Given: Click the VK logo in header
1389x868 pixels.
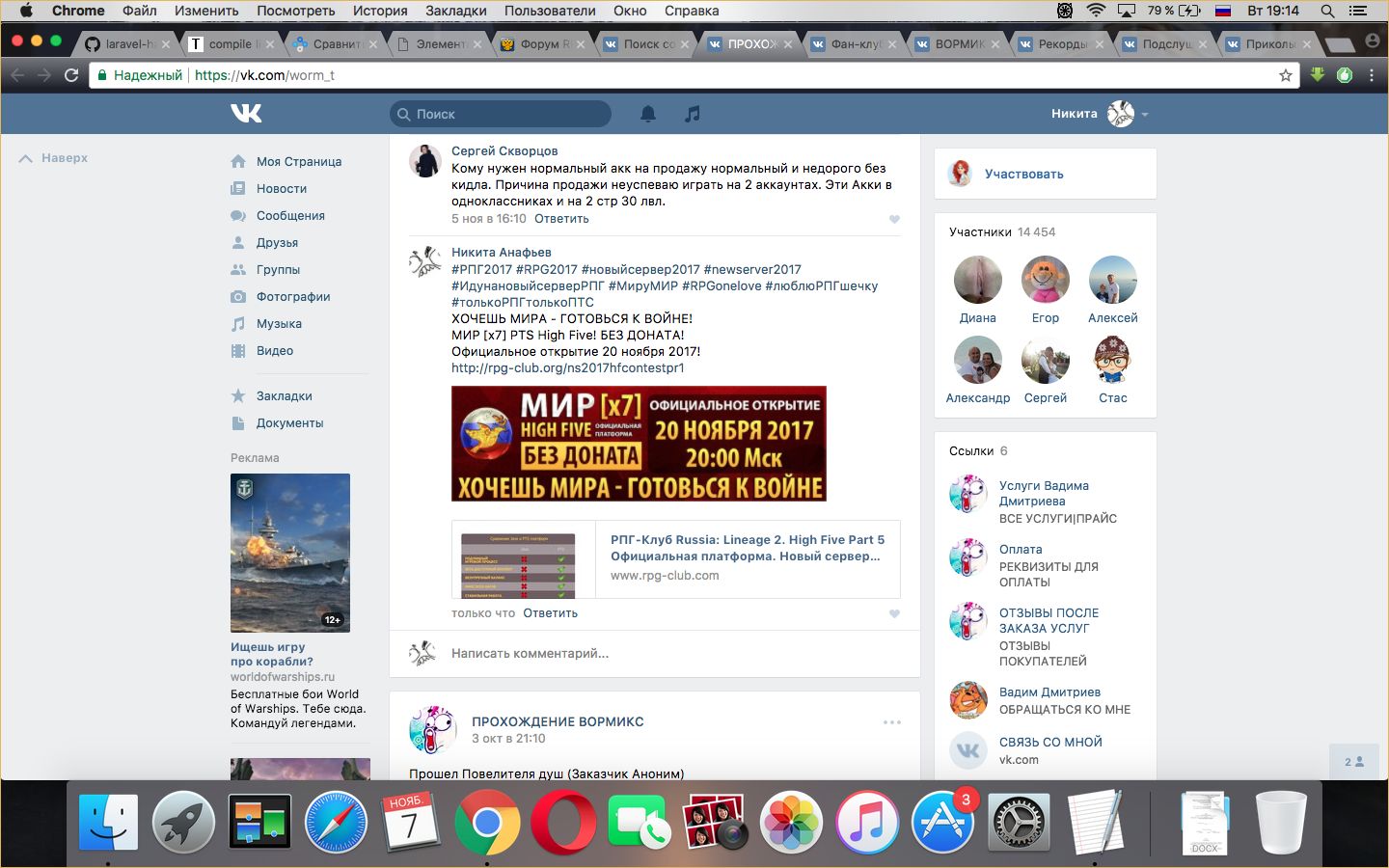Looking at the screenshot, I should (246, 114).
